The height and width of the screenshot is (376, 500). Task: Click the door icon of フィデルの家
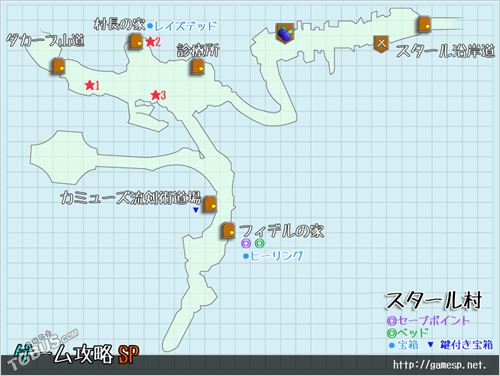(229, 230)
